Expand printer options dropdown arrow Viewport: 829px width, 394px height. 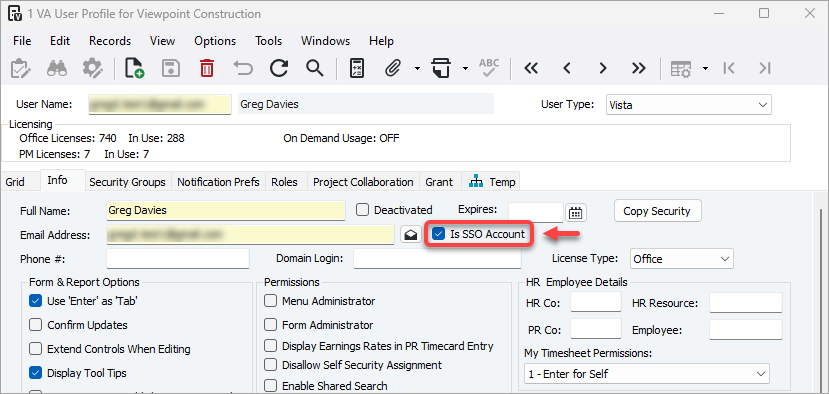tap(465, 68)
